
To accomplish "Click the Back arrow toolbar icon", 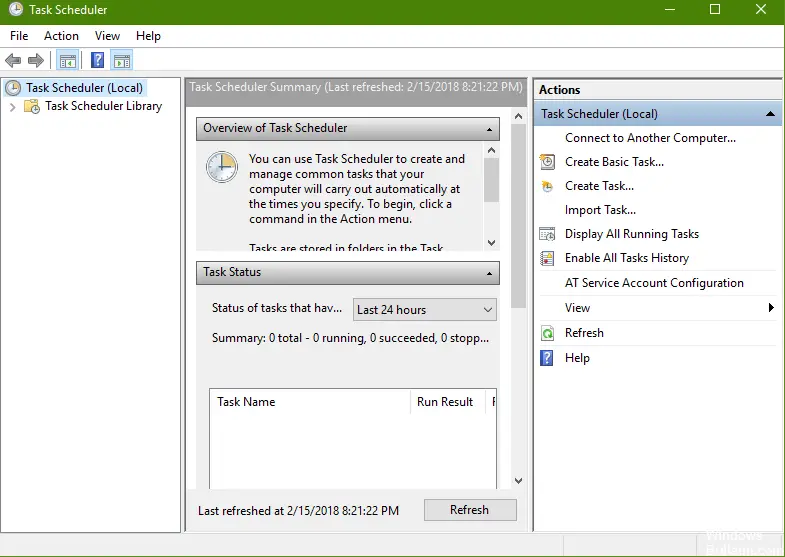I will 13,61.
